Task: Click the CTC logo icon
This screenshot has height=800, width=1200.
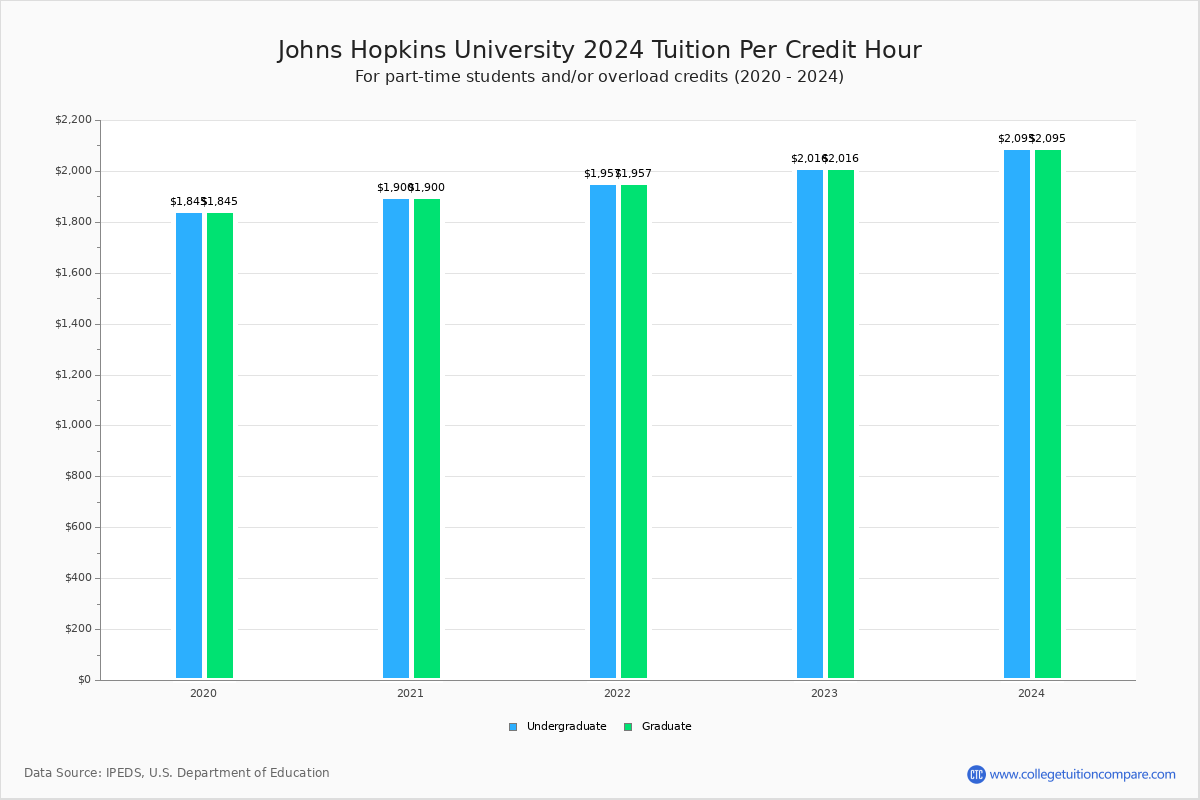Action: (976, 774)
